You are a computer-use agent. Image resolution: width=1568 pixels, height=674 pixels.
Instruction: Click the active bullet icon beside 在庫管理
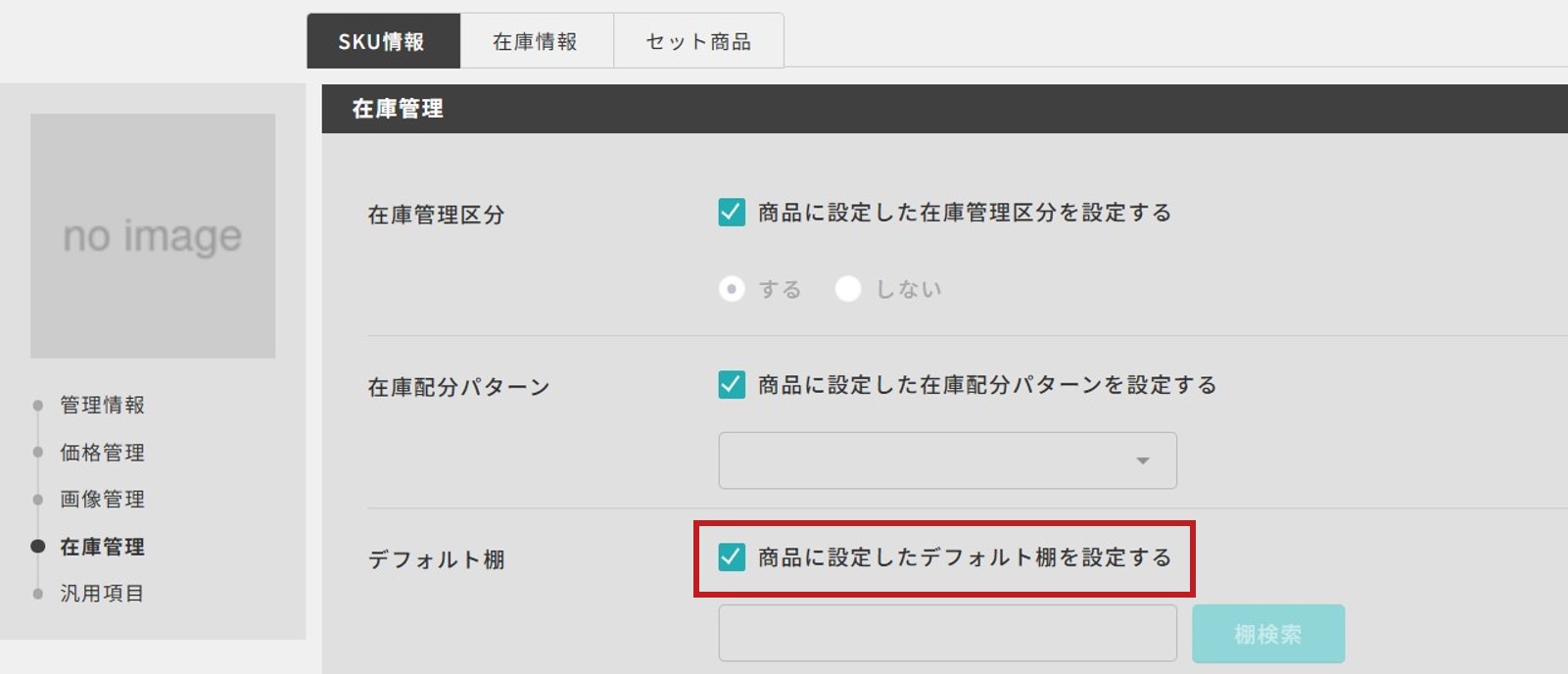38,547
